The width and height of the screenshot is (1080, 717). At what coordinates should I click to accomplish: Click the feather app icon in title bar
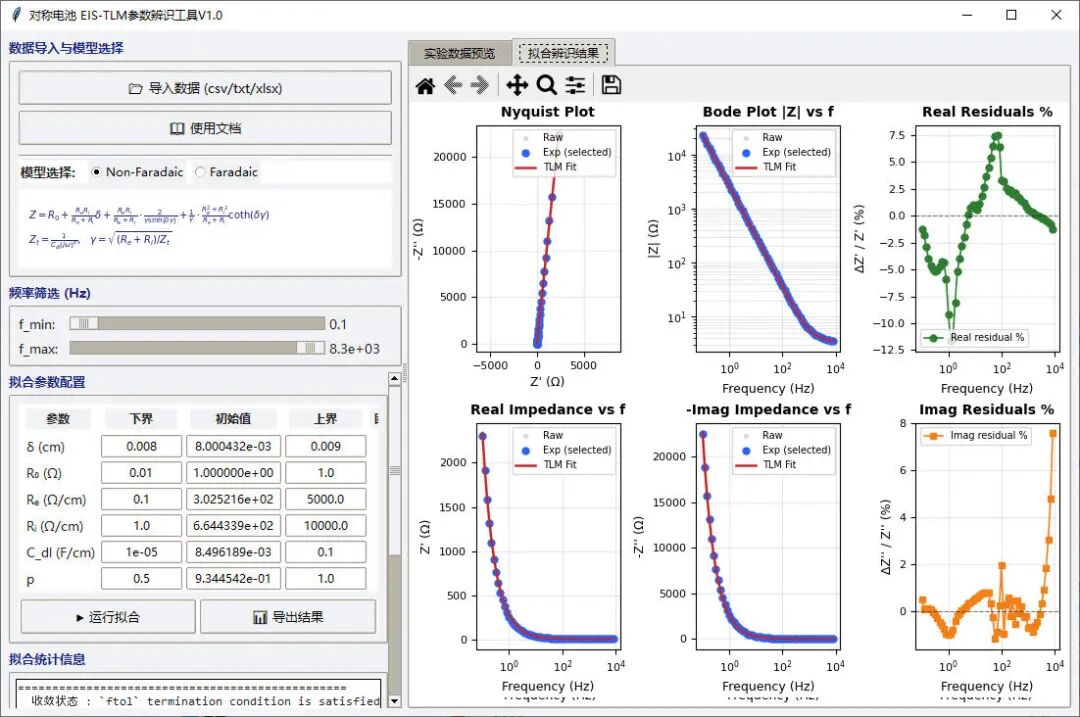16,14
